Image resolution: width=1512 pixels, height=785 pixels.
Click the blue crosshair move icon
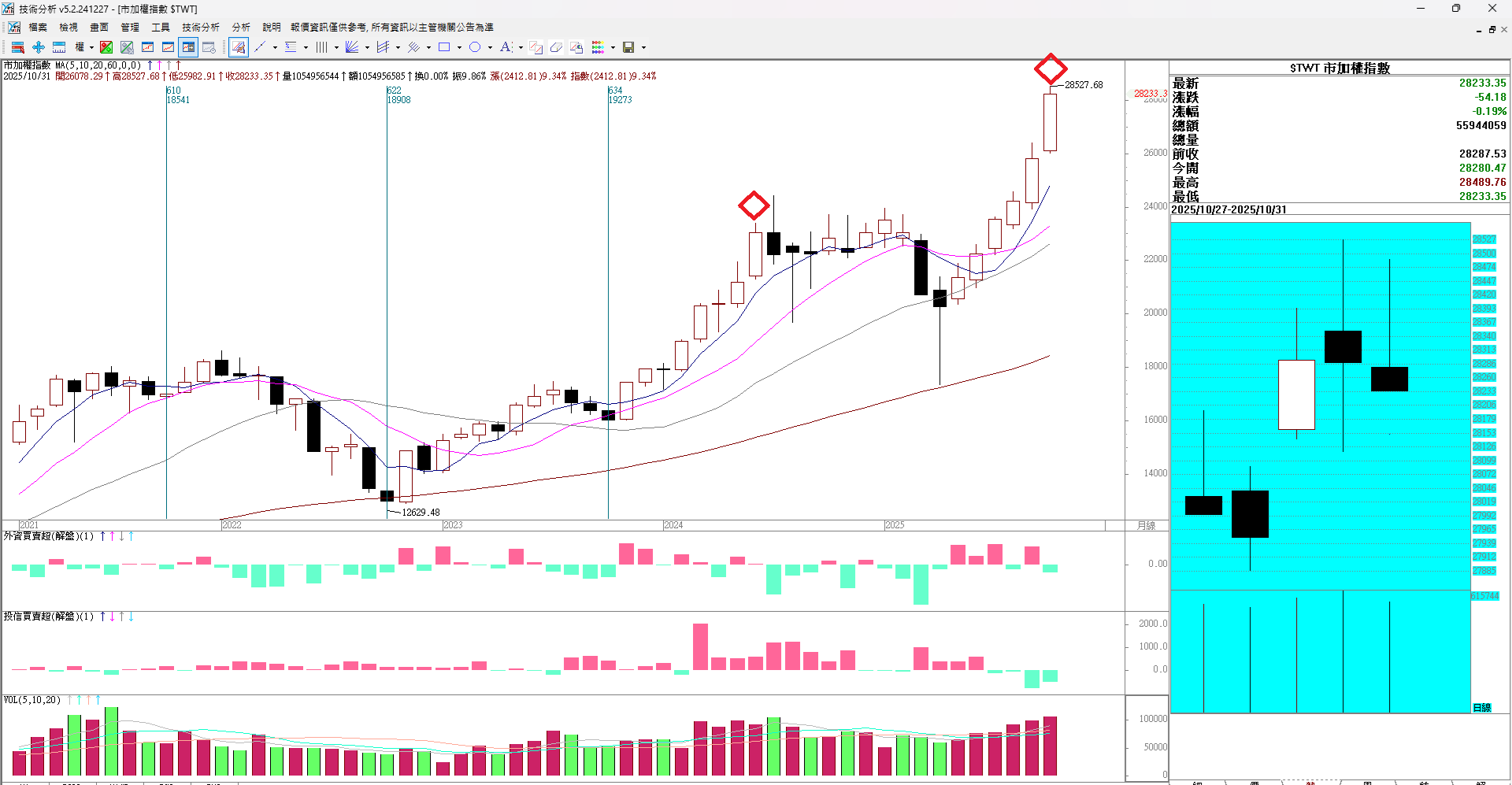click(38, 47)
